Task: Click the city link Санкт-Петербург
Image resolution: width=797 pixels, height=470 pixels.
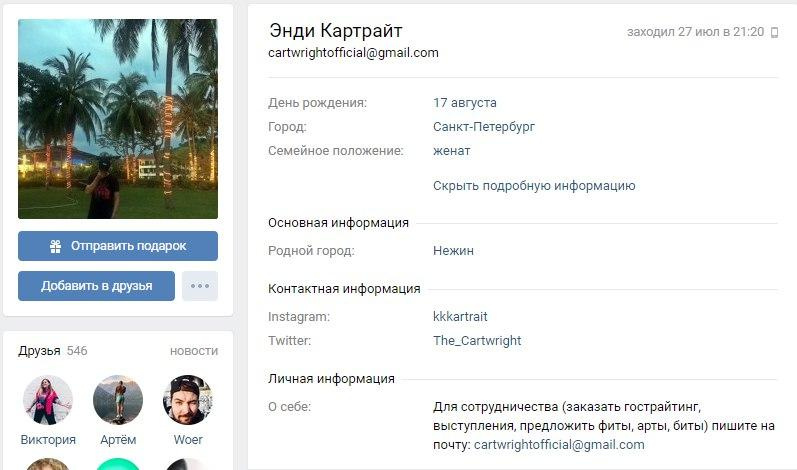Action: pos(484,127)
